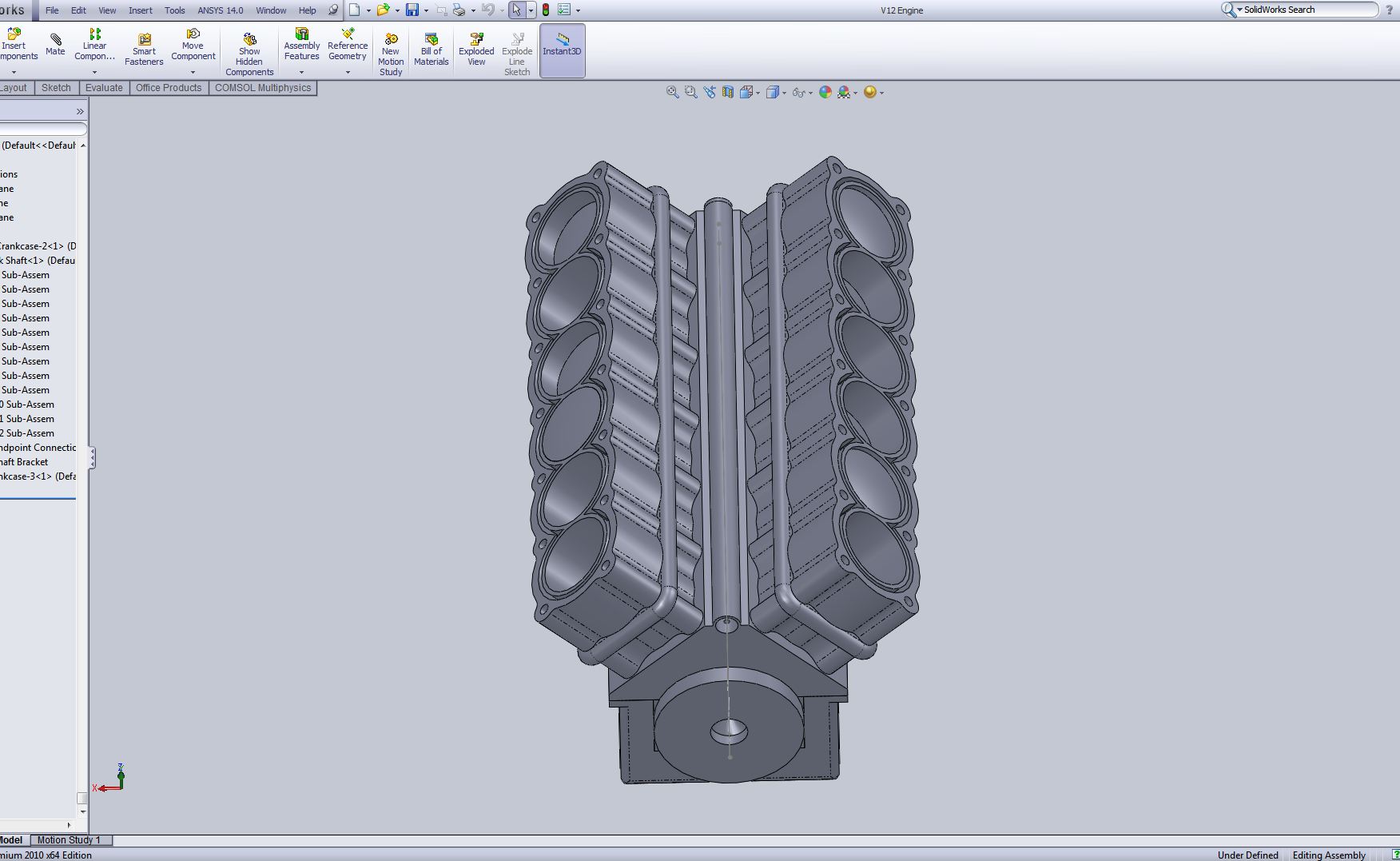This screenshot has width=1400, height=861.
Task: Click the Hide/Show Items glasses icon
Action: 799,93
